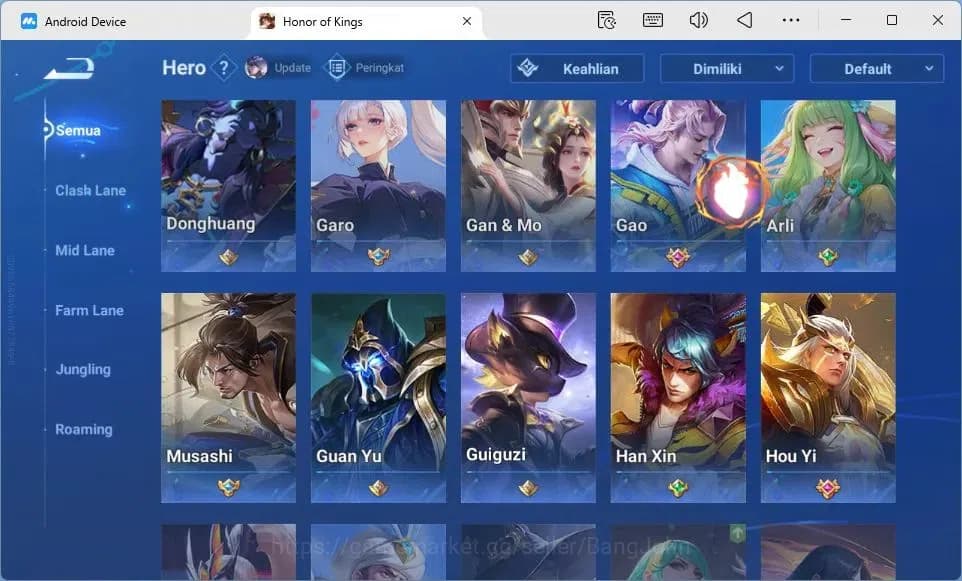Click the Hero page title text
The height and width of the screenshot is (581, 962).
[183, 67]
